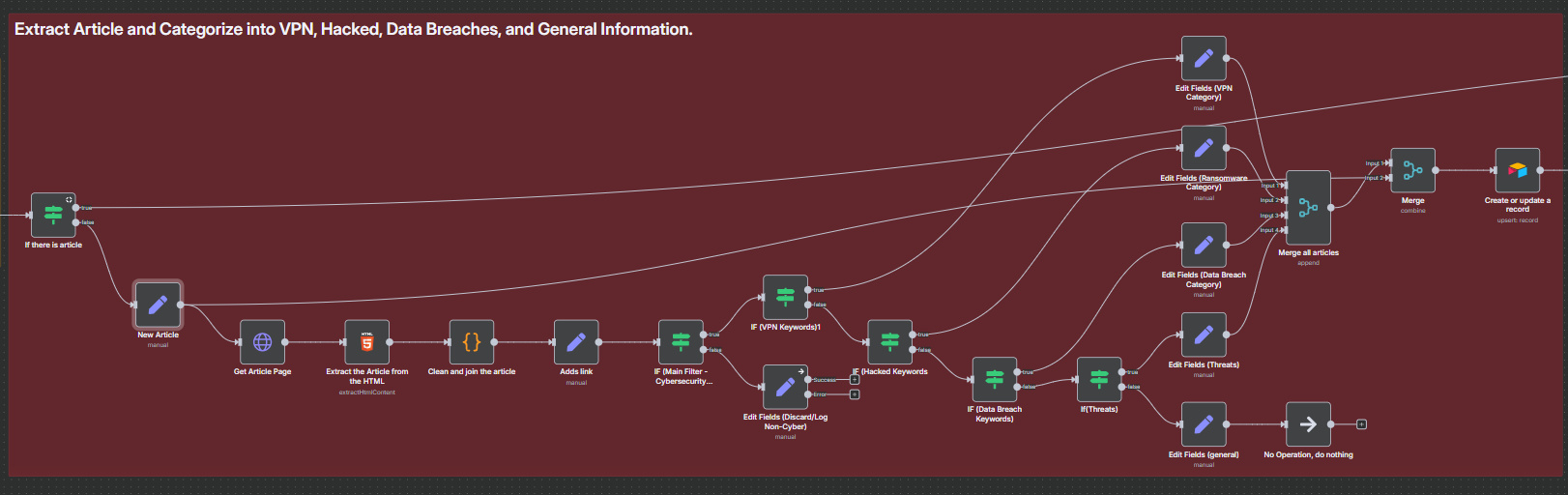
Task: Open the IF (VPN Keywords)1 node
Action: pos(785,297)
